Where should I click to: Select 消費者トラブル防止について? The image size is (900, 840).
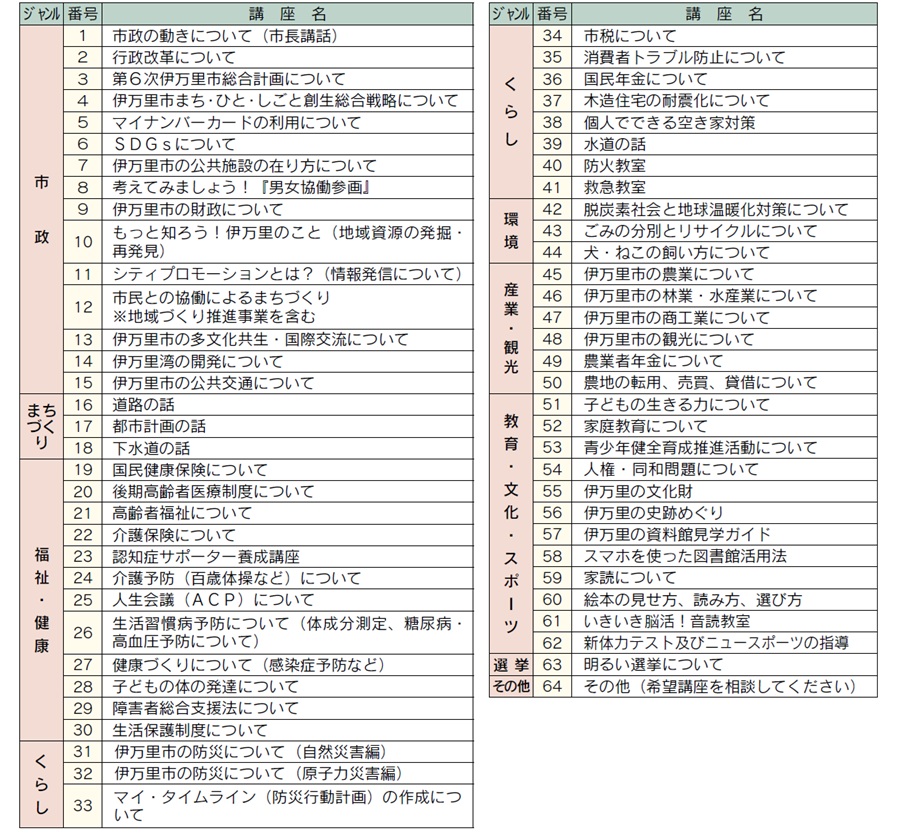pos(684,57)
